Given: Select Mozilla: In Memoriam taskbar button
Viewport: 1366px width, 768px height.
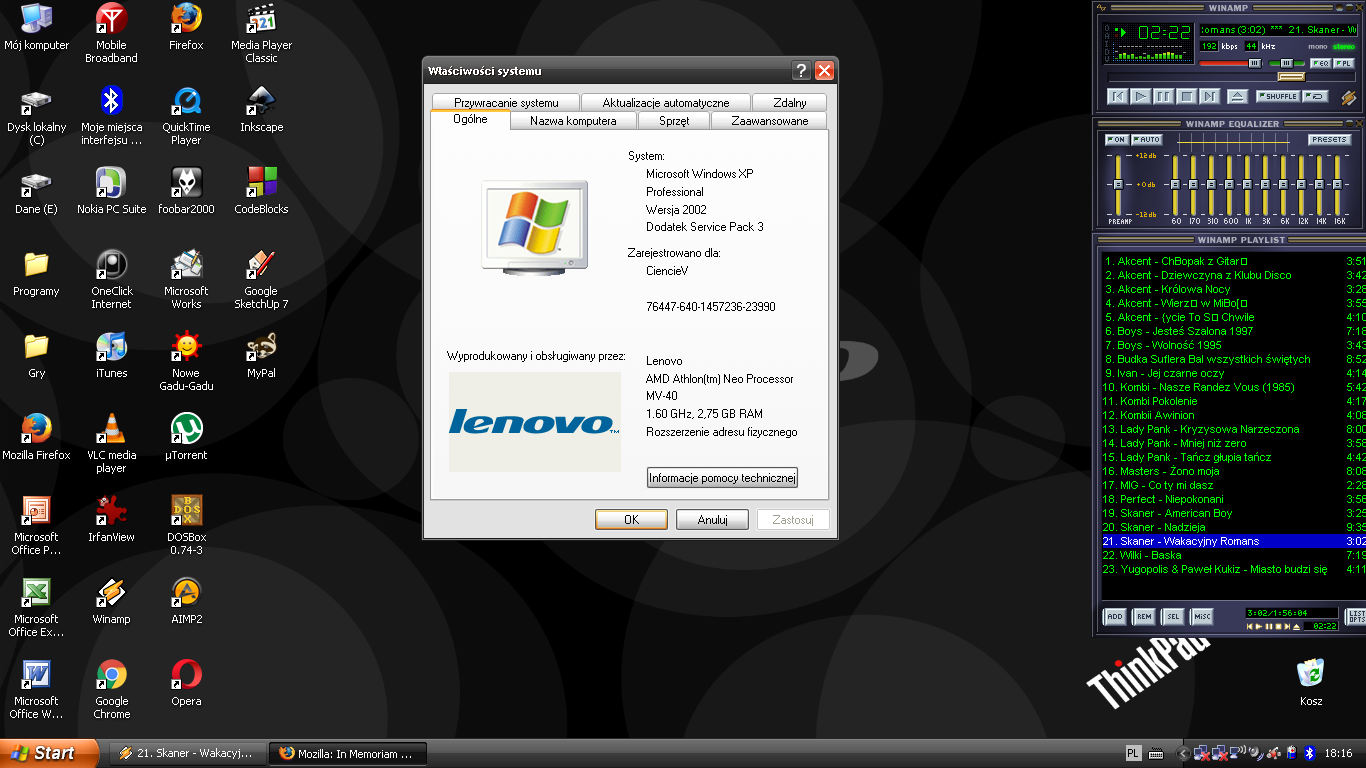Looking at the screenshot, I should click(348, 753).
